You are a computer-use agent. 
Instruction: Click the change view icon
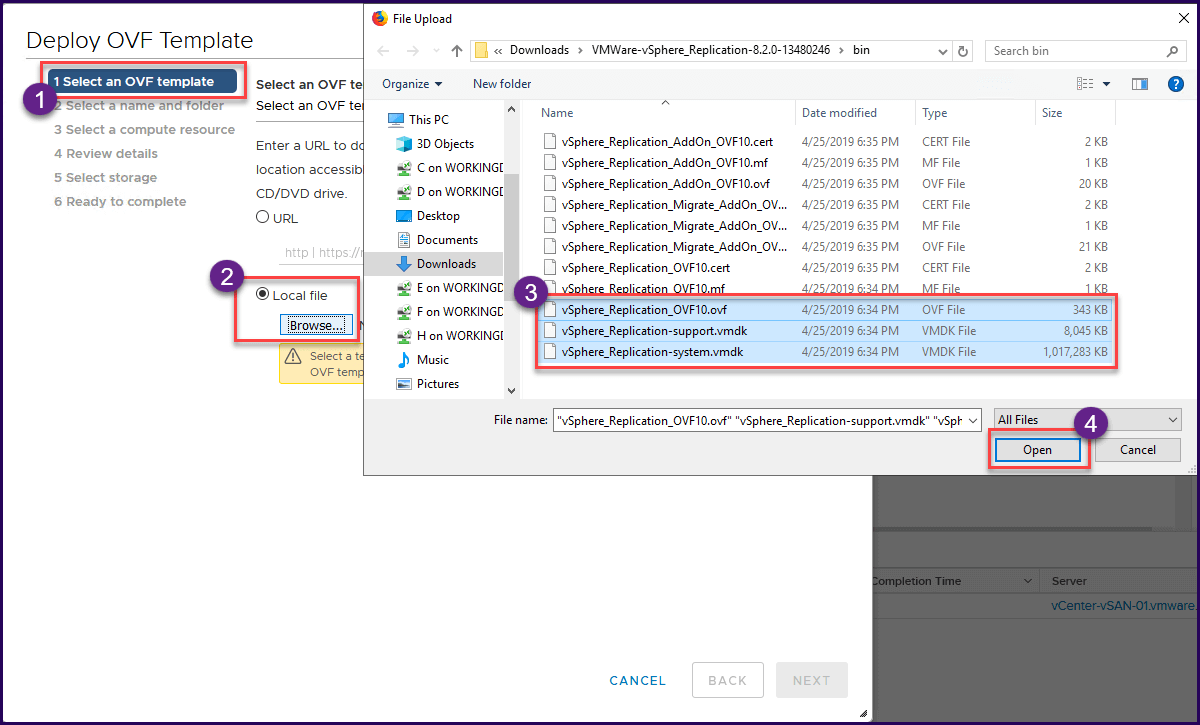point(1086,84)
